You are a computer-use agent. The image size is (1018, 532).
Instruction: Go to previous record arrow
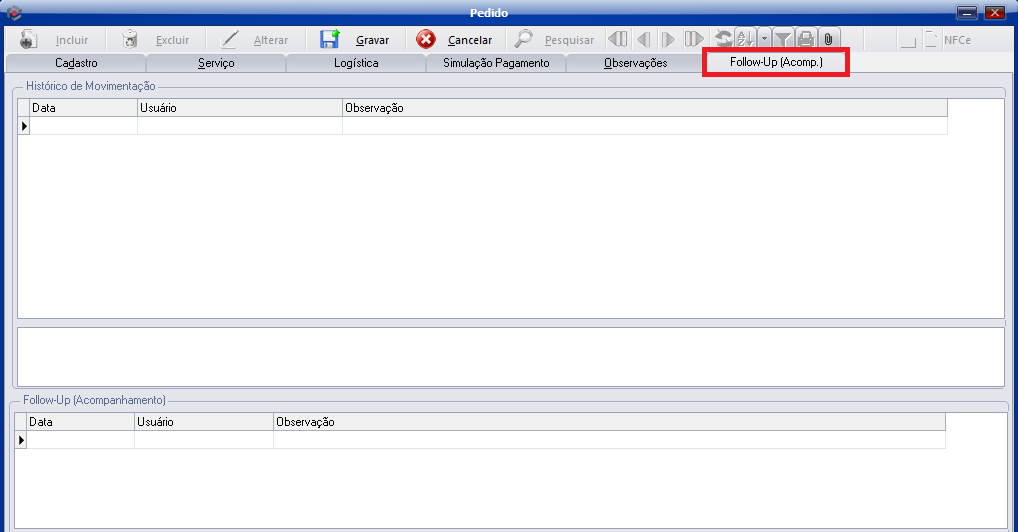(x=643, y=40)
